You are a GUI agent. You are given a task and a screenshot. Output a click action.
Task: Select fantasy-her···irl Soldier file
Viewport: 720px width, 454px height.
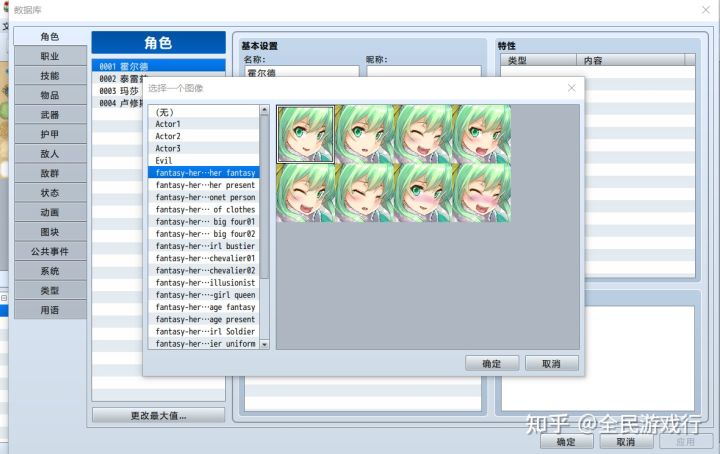(x=204, y=331)
